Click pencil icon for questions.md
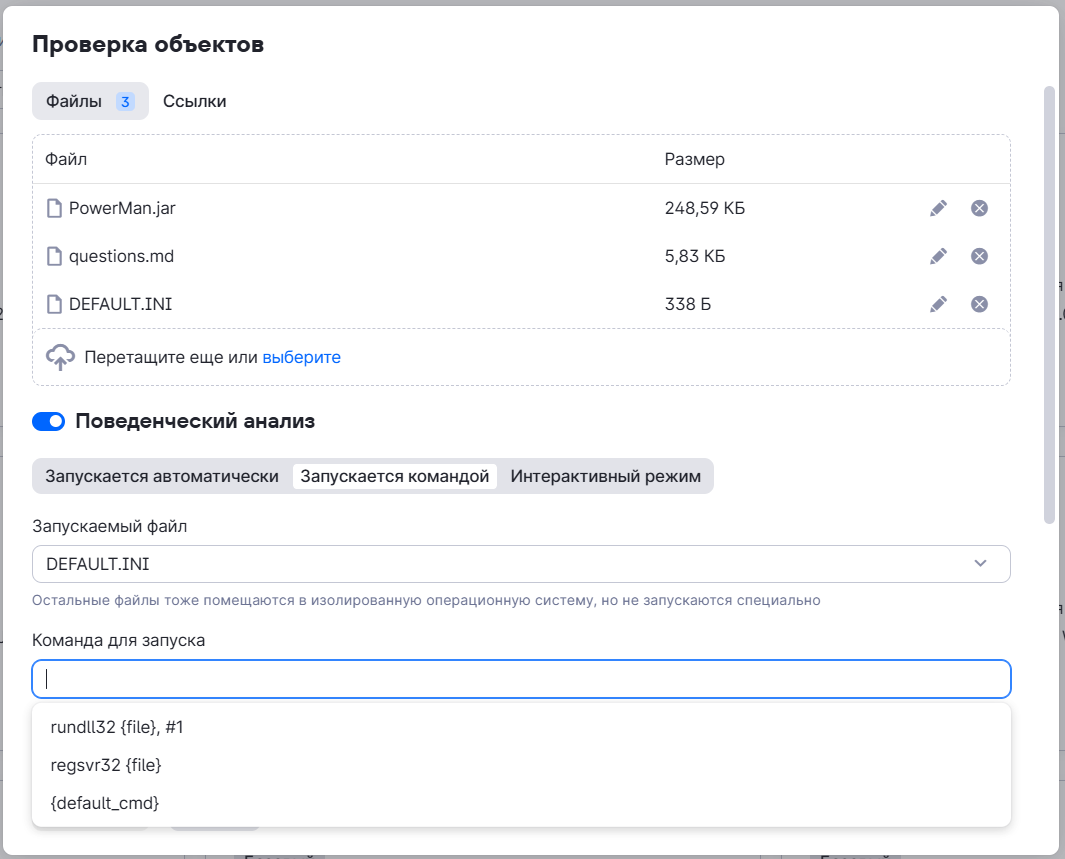Screen dimensions: 1065x859 pyautogui.click(x=938, y=256)
